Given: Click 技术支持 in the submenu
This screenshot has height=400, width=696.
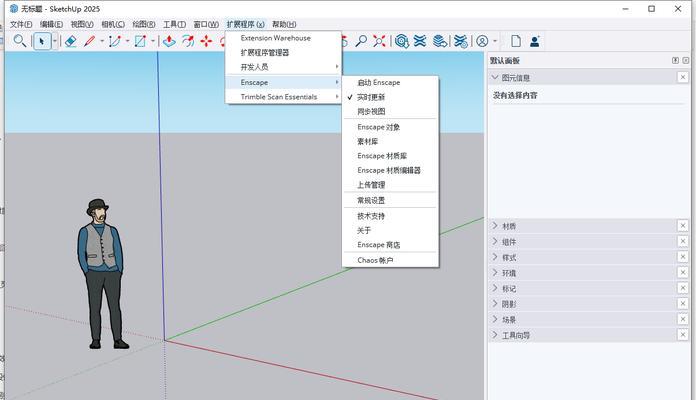Looking at the screenshot, I should 390,216.
